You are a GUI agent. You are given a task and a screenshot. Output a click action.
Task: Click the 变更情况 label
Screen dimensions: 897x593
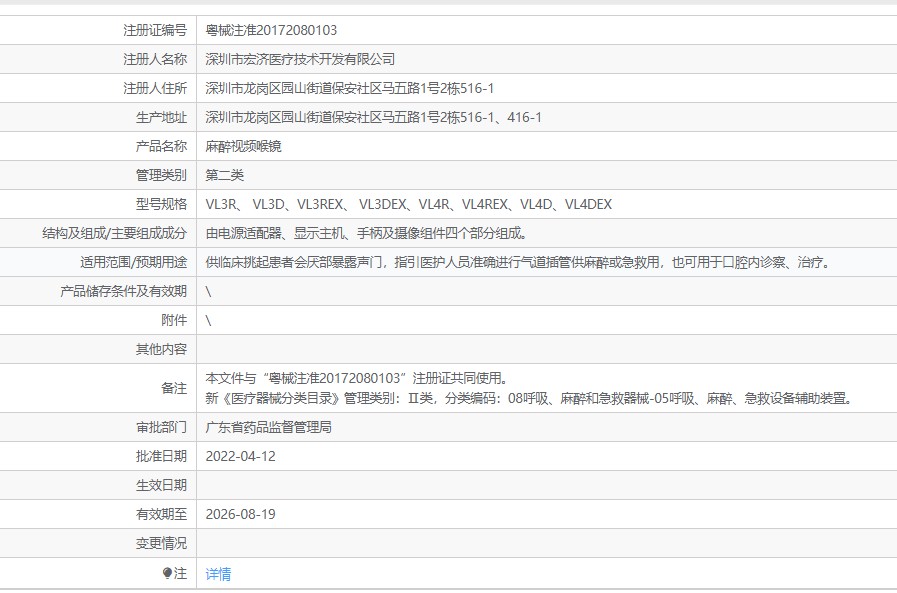[x=161, y=543]
